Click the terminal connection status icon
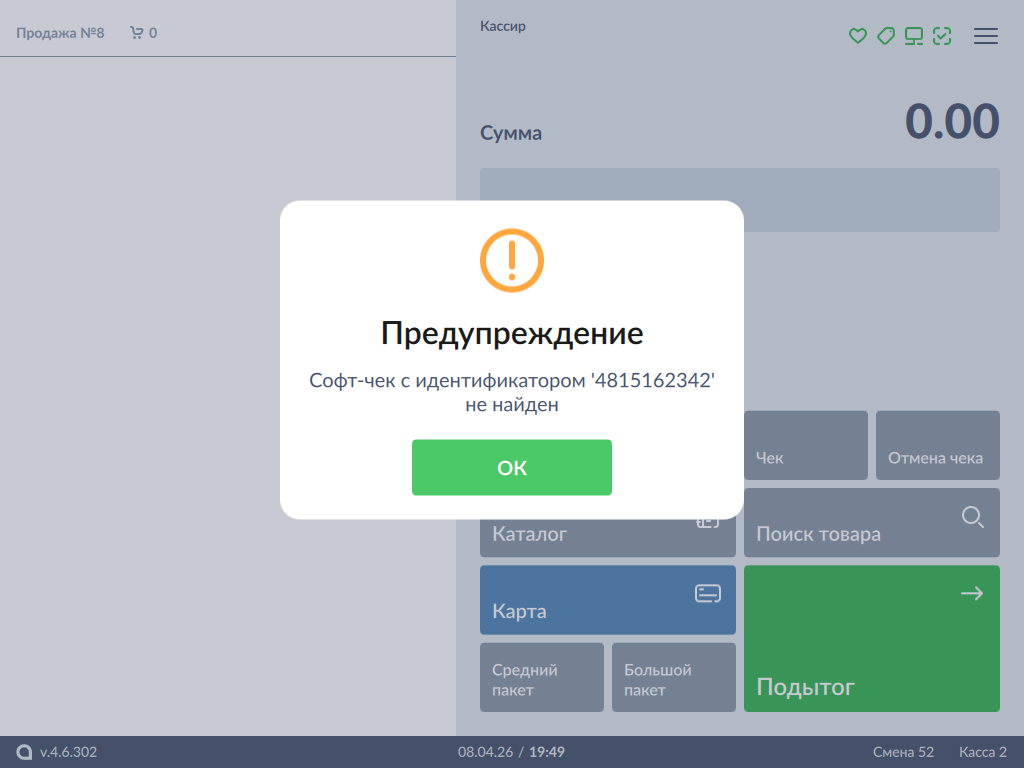Image resolution: width=1024 pixels, height=768 pixels. pos(913,36)
